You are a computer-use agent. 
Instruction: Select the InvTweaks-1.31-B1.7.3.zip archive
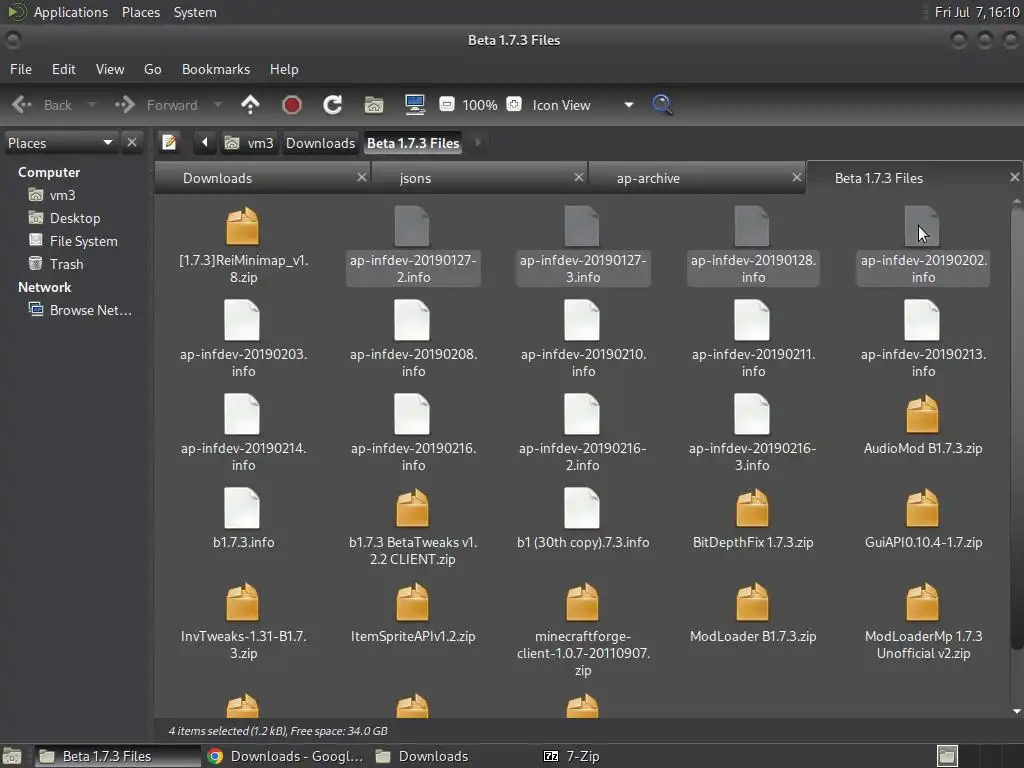[243, 622]
